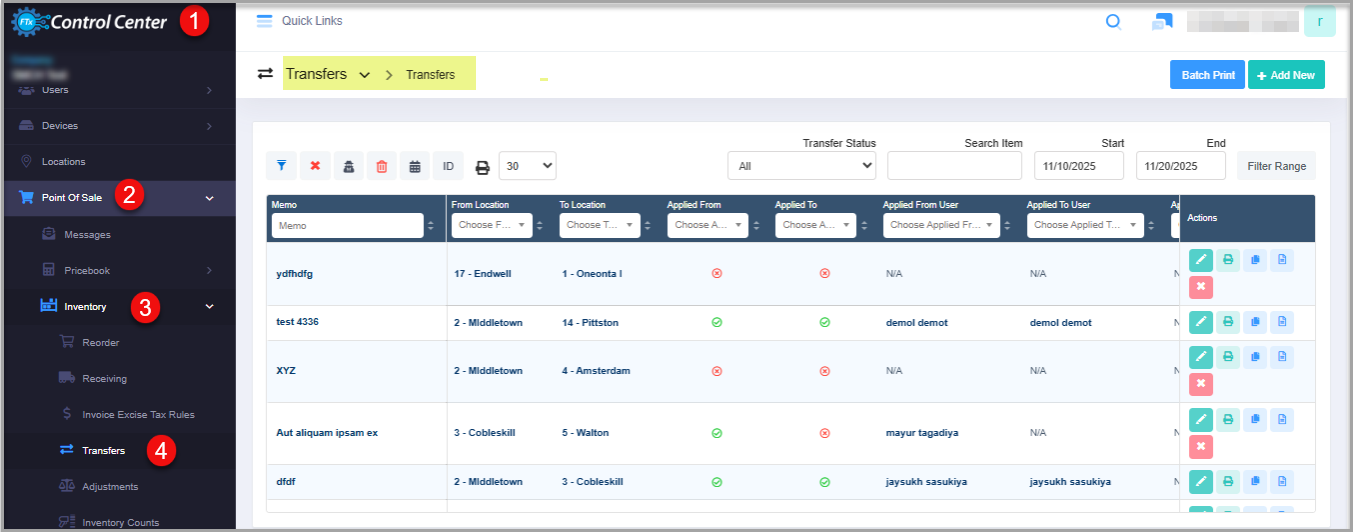The width and height of the screenshot is (1353, 532).
Task: Click the Search Item input field
Action: coord(954,166)
